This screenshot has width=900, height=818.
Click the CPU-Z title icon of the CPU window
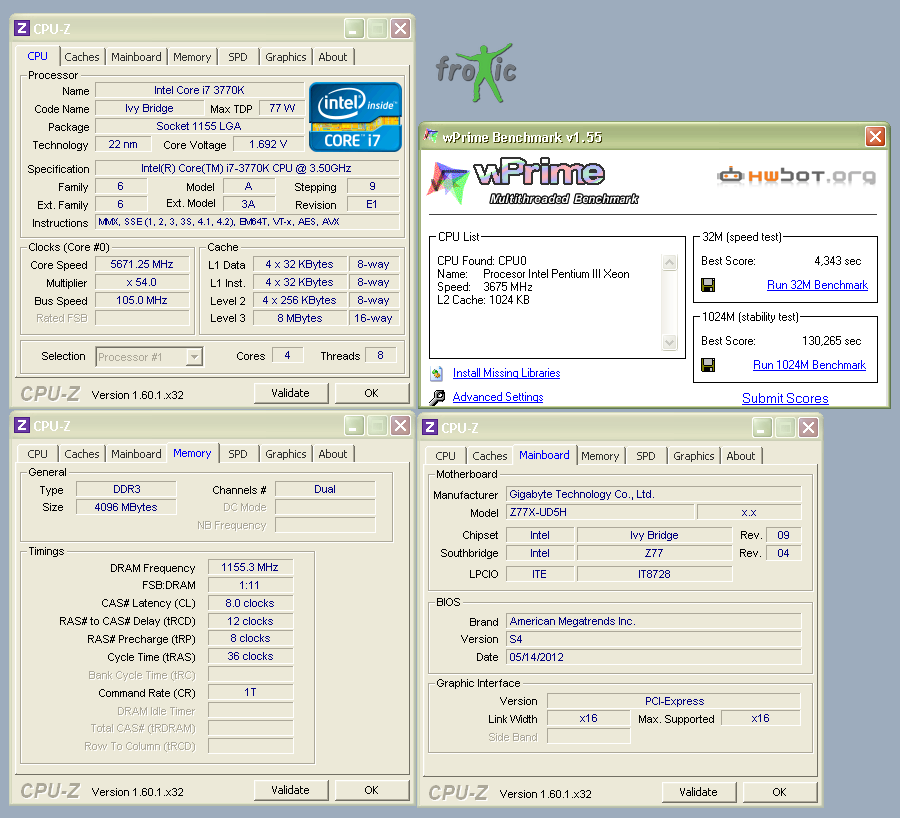[x=22, y=28]
